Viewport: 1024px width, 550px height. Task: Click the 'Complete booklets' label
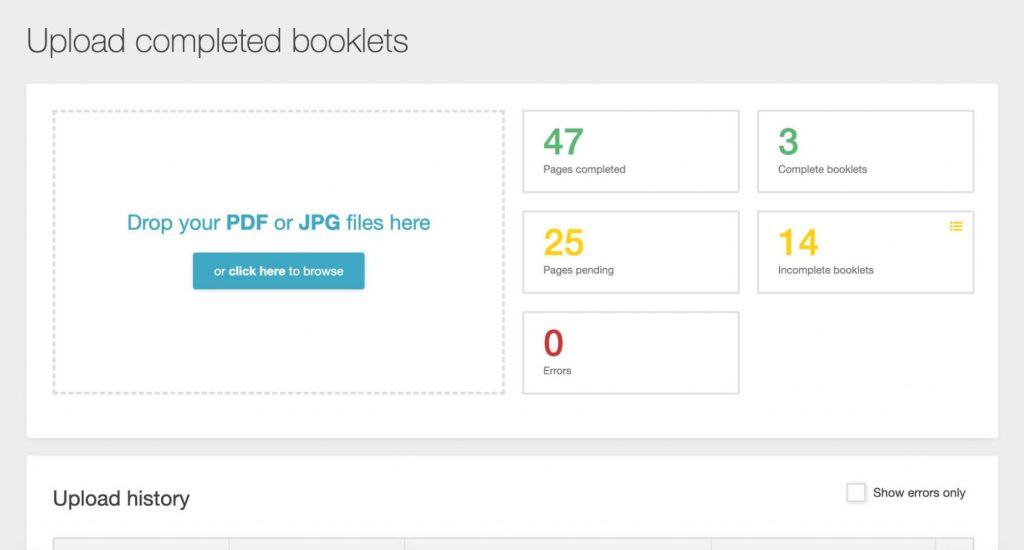[822, 169]
